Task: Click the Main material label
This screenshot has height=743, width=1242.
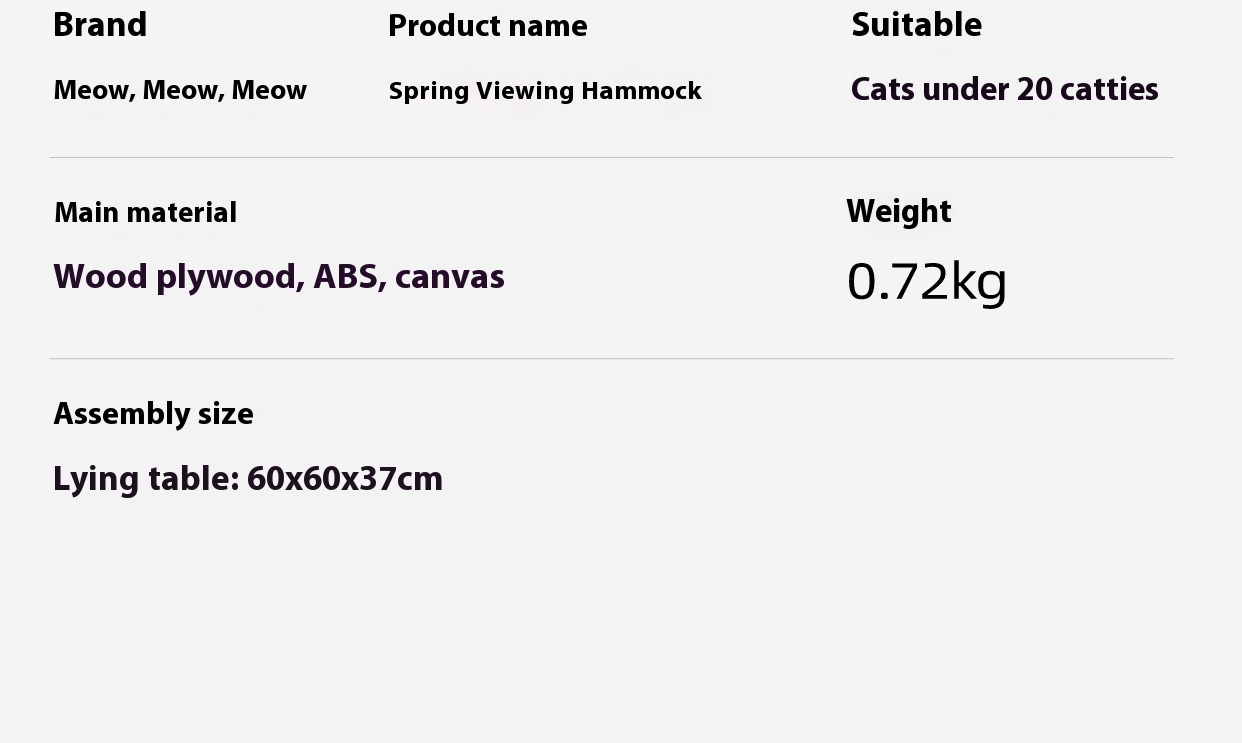Action: pyautogui.click(x=145, y=212)
